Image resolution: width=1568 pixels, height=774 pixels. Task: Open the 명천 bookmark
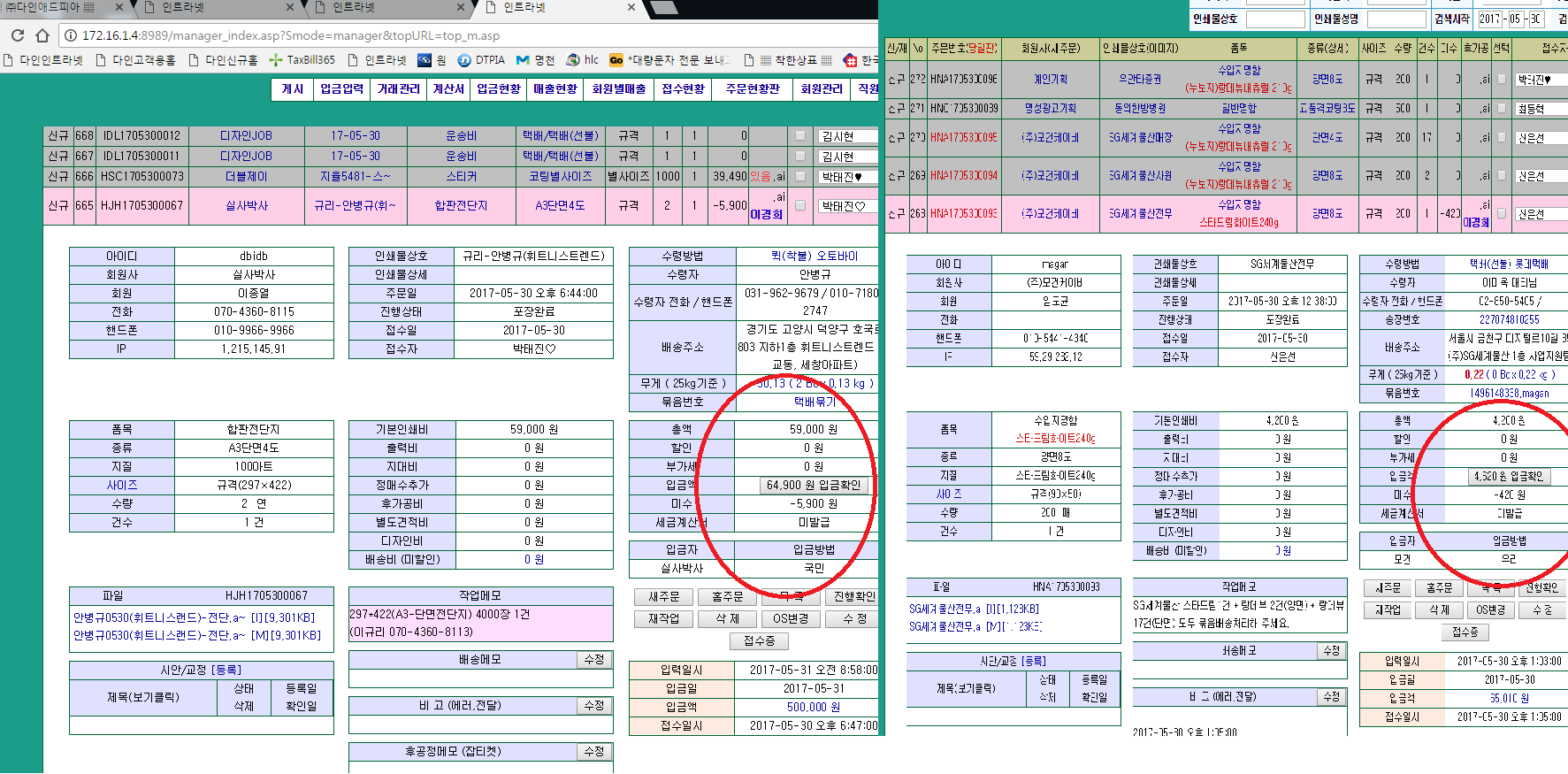tap(536, 60)
